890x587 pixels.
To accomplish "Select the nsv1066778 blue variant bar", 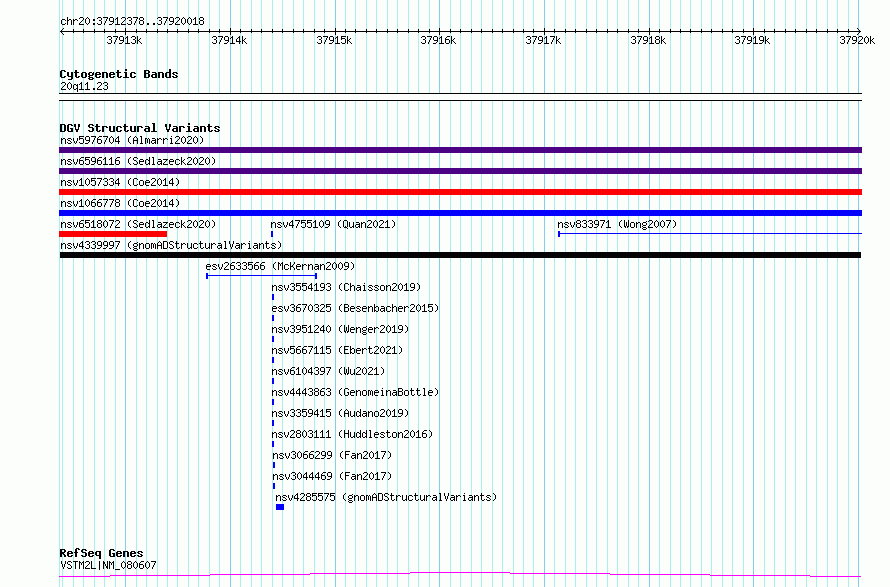I will point(460,213).
